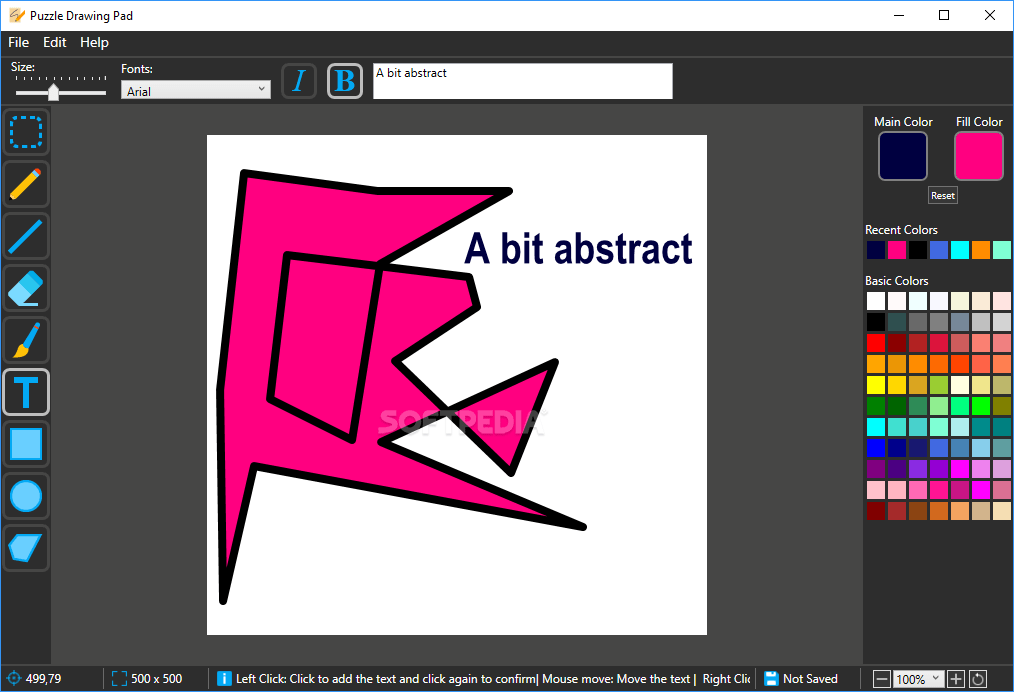Viewport: 1014px width, 692px height.
Task: Pick black from Basic Colors
Action: (x=876, y=321)
